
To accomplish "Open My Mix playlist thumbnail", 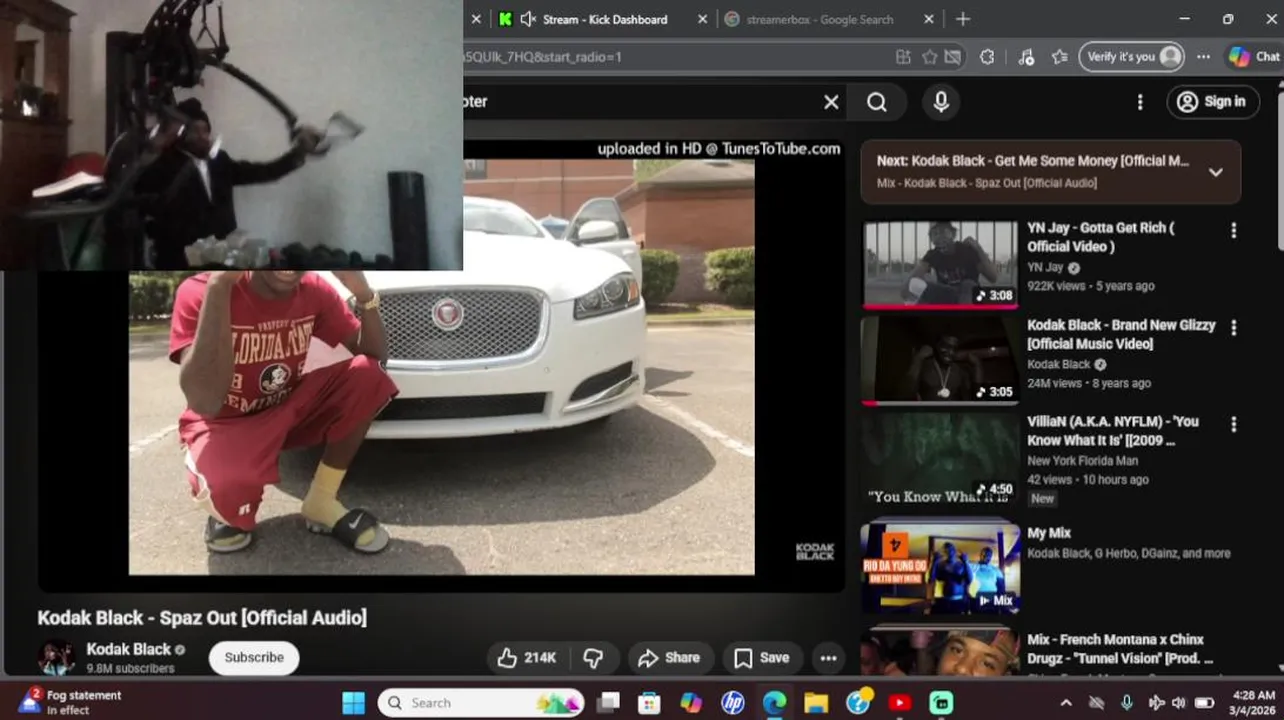I will pos(940,567).
